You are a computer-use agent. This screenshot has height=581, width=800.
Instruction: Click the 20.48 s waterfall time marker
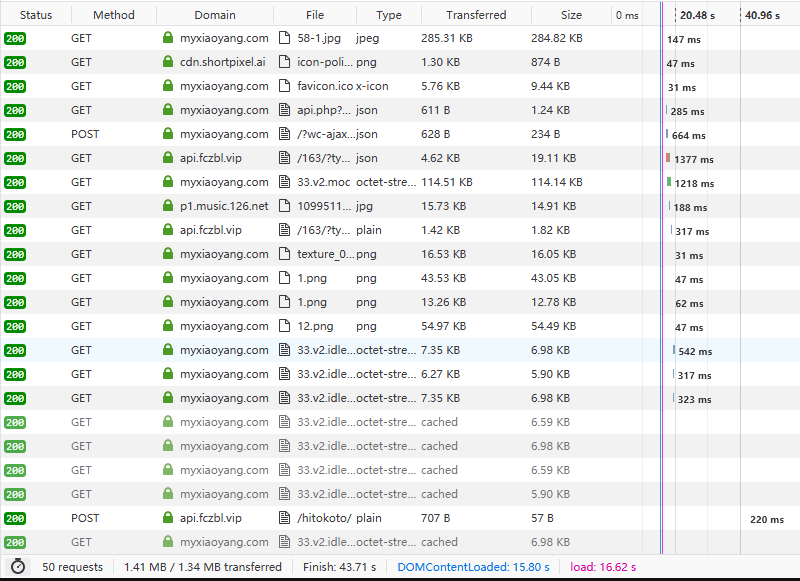click(697, 15)
